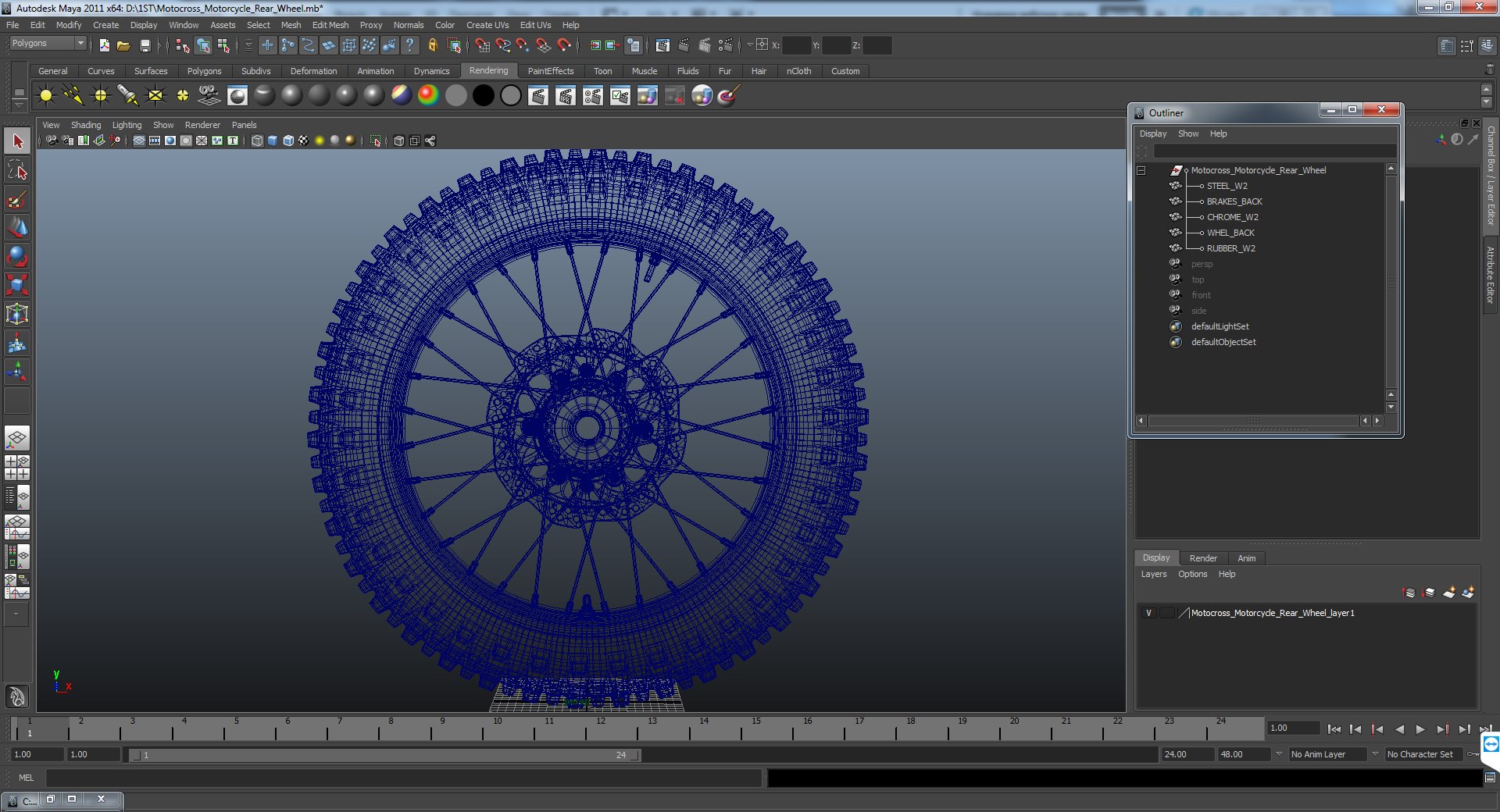Toggle Wireframe on Shaded viewport icon
The image size is (1500, 812).
pos(288,141)
